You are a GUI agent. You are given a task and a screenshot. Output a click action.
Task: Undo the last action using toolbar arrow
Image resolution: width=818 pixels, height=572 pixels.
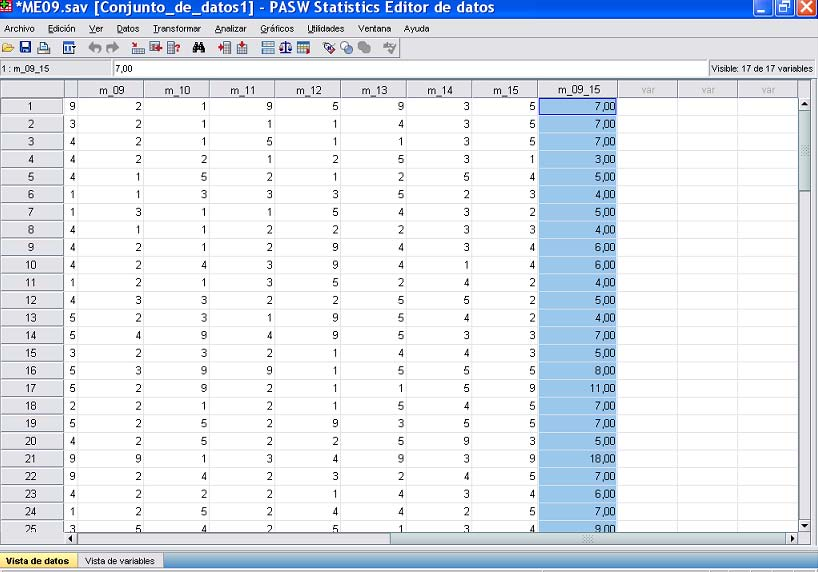[95, 47]
